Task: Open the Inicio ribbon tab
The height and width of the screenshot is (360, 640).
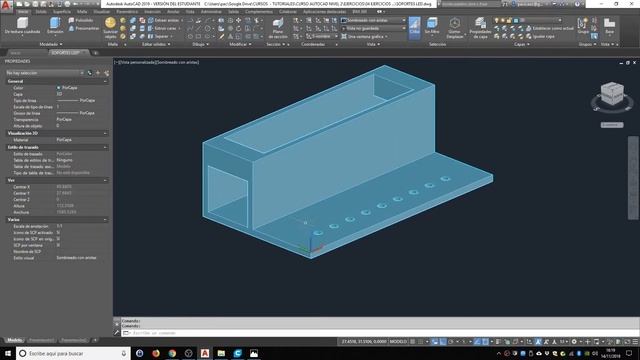Action: click(x=23, y=12)
